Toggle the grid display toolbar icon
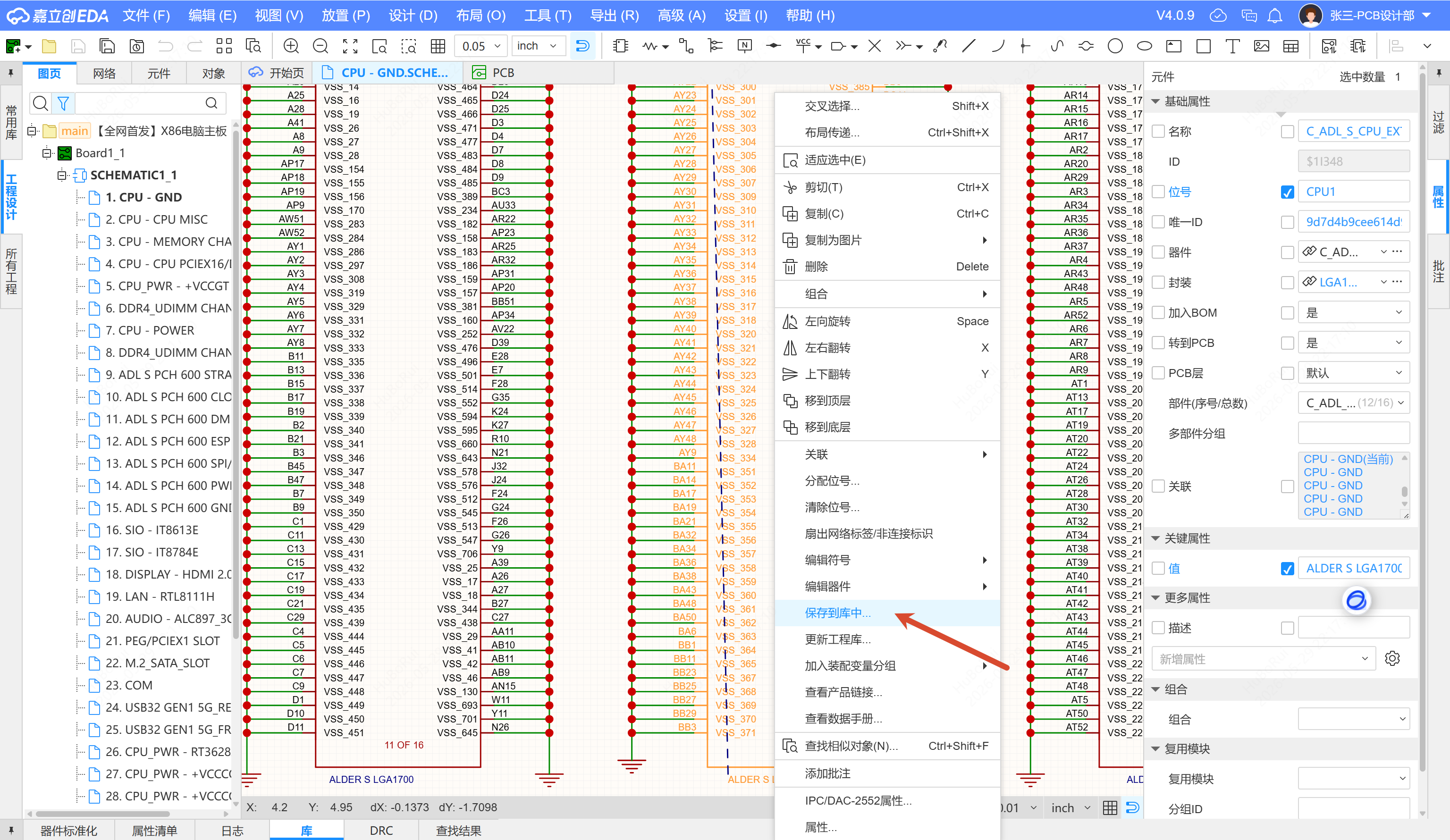The height and width of the screenshot is (840, 1450). (x=438, y=46)
